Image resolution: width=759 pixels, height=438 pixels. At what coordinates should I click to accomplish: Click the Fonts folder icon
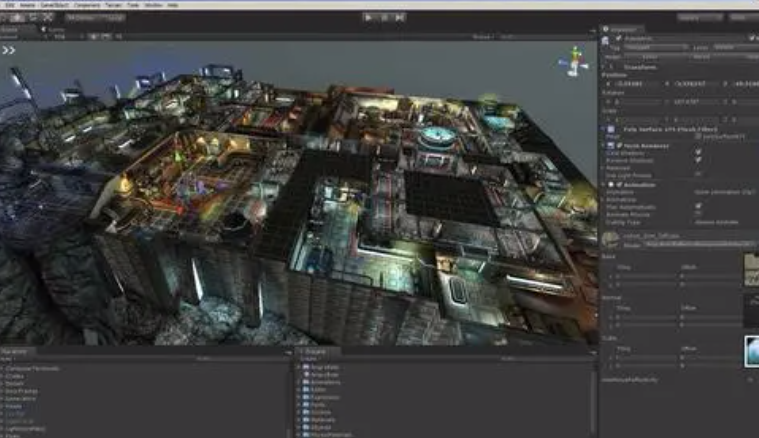pos(306,405)
